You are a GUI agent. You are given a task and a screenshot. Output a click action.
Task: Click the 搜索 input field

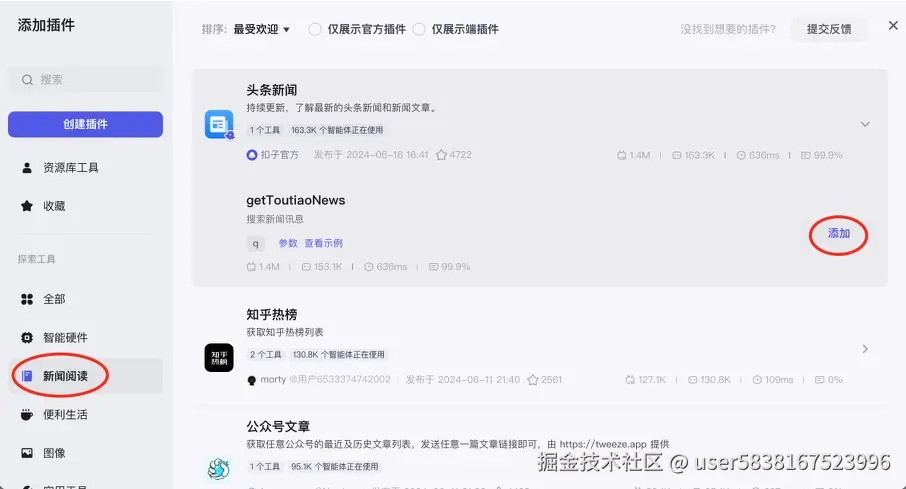click(x=86, y=80)
